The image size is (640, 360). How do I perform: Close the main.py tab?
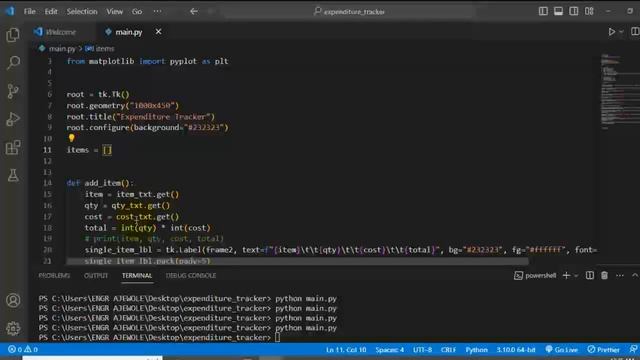[x=158, y=31]
